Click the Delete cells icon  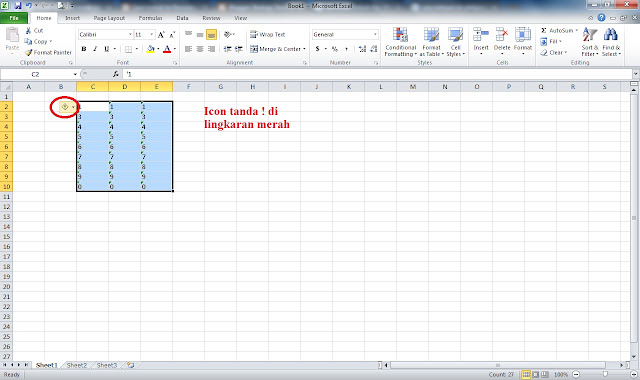(x=502, y=35)
